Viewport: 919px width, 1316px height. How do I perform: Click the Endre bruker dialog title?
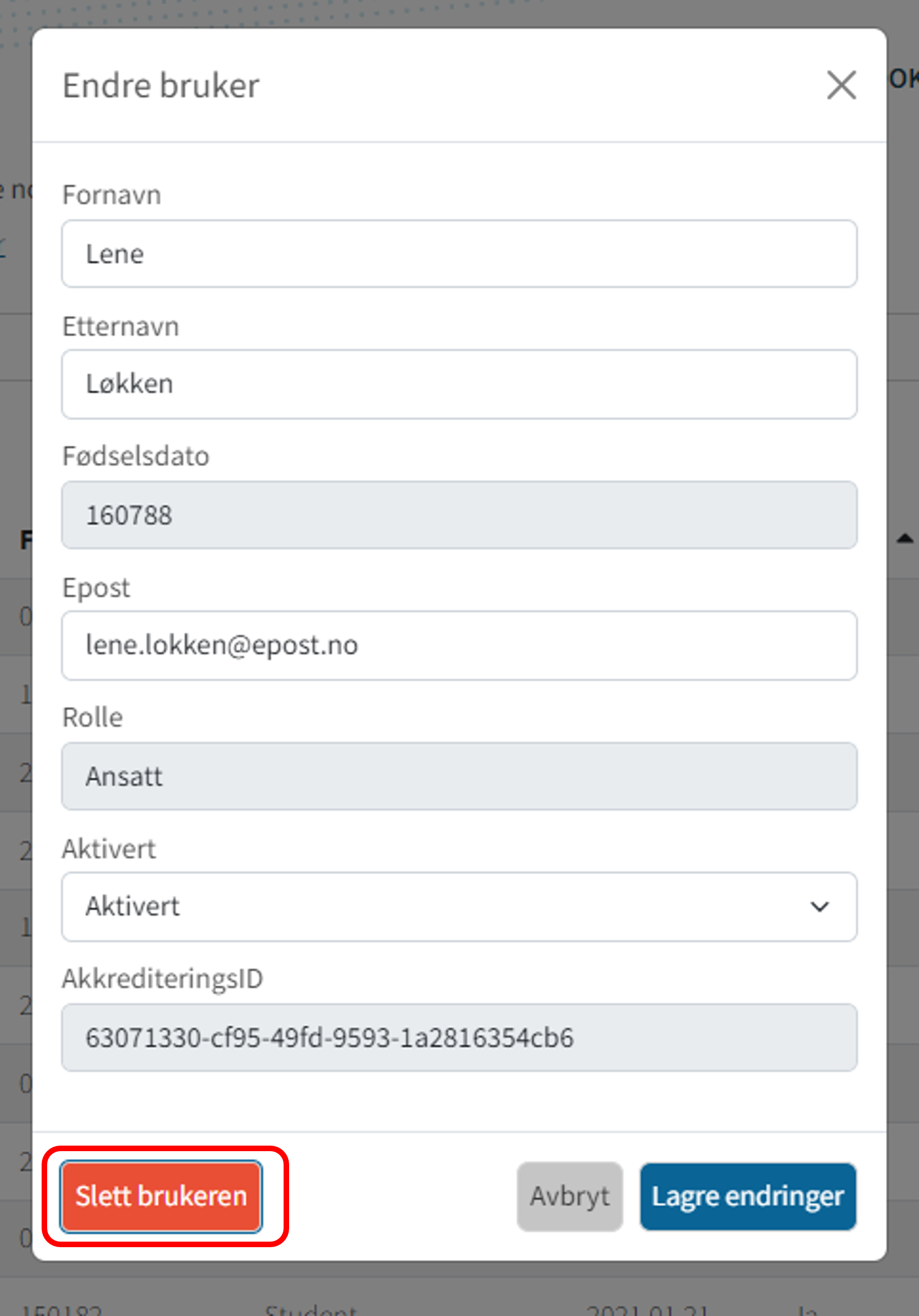click(x=161, y=85)
